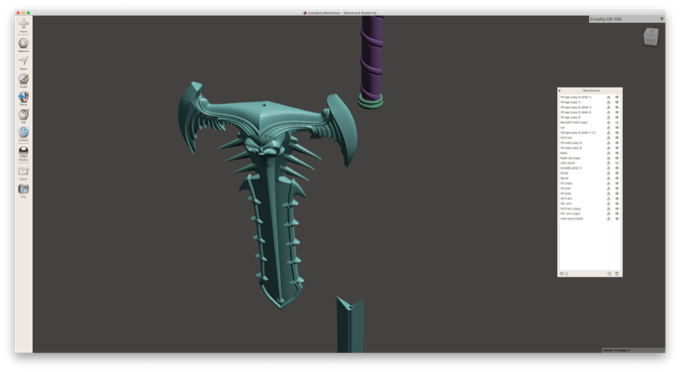
Task: Open the Shaders panel
Action: pos(23,153)
